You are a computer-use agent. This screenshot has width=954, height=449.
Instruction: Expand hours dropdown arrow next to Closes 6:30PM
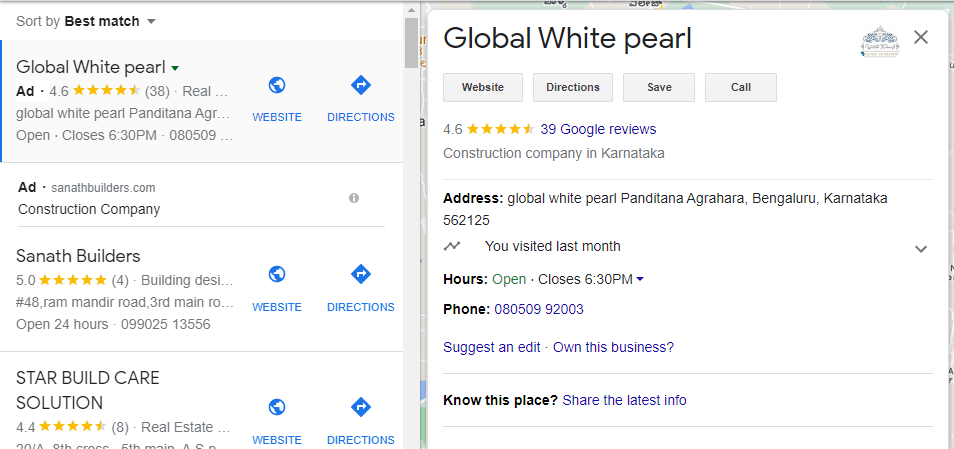(x=639, y=280)
